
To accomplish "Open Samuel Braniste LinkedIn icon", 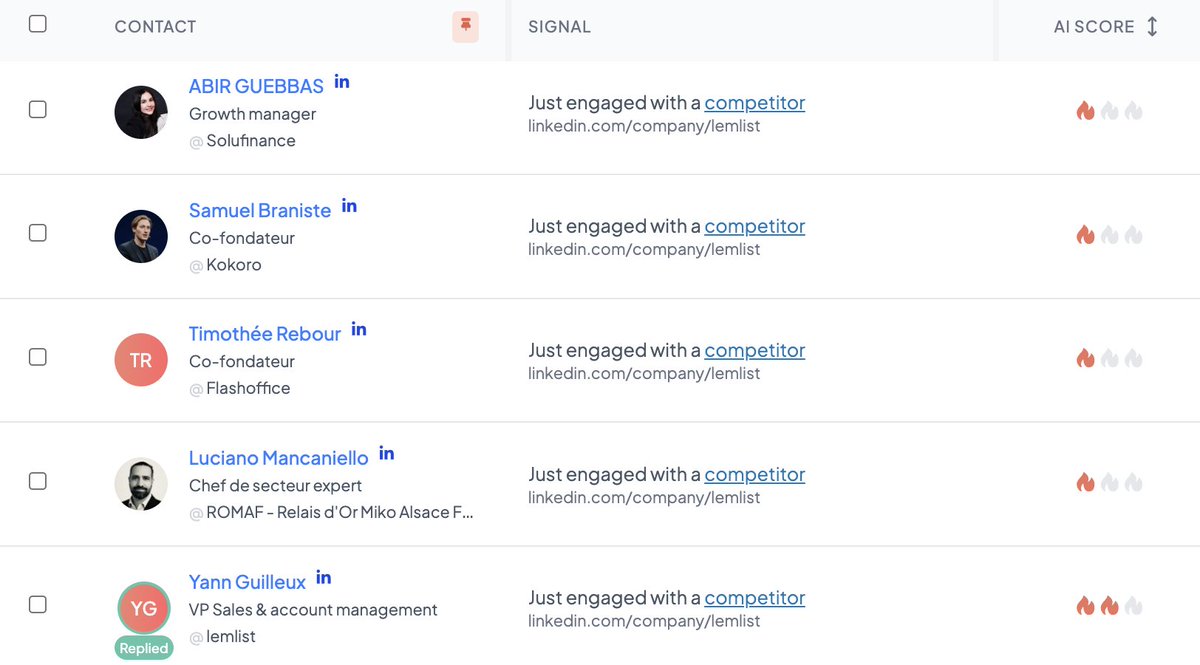I will (349, 206).
